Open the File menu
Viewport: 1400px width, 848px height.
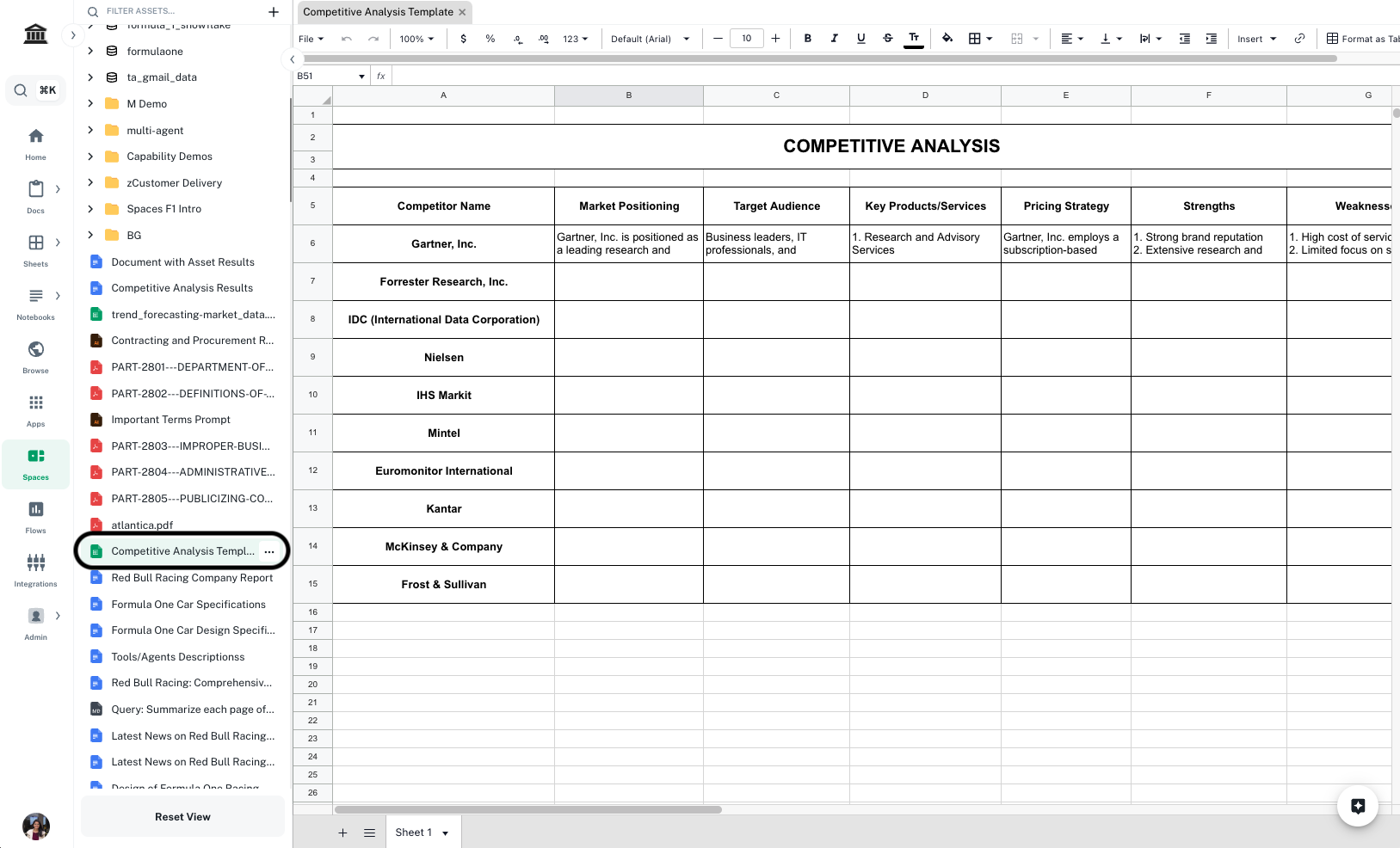pos(311,39)
